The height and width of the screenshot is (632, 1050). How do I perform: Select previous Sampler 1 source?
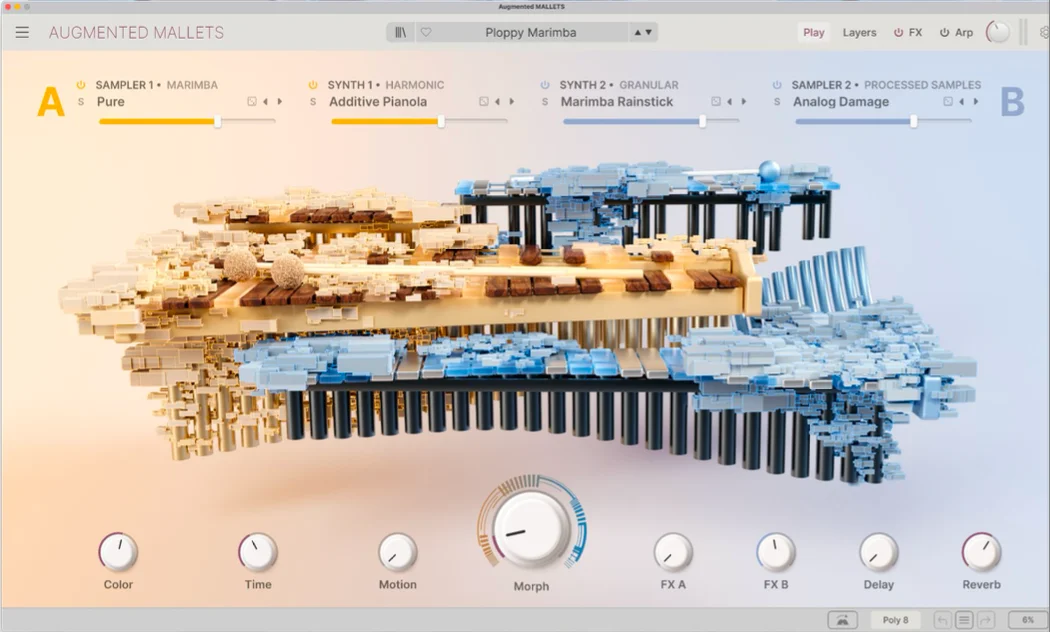coord(266,102)
